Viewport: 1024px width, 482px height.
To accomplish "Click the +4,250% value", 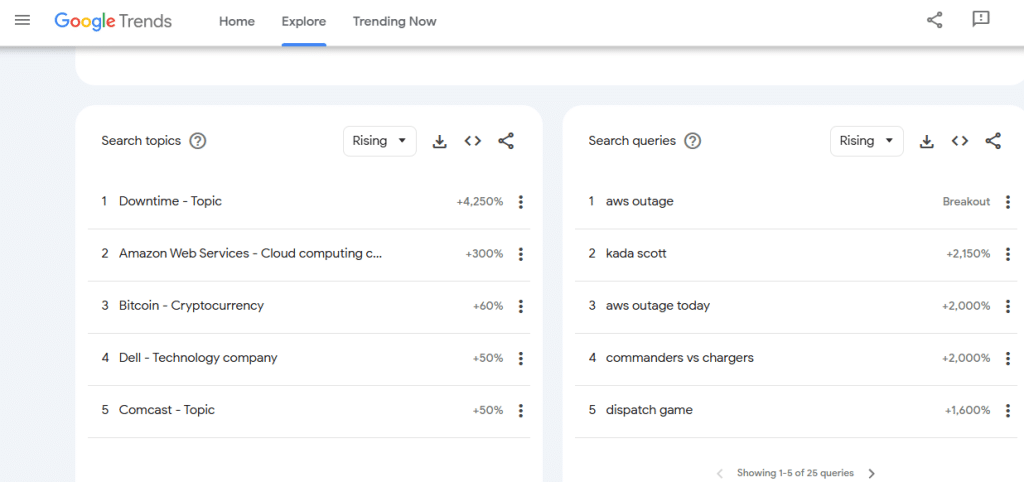I will (480, 202).
